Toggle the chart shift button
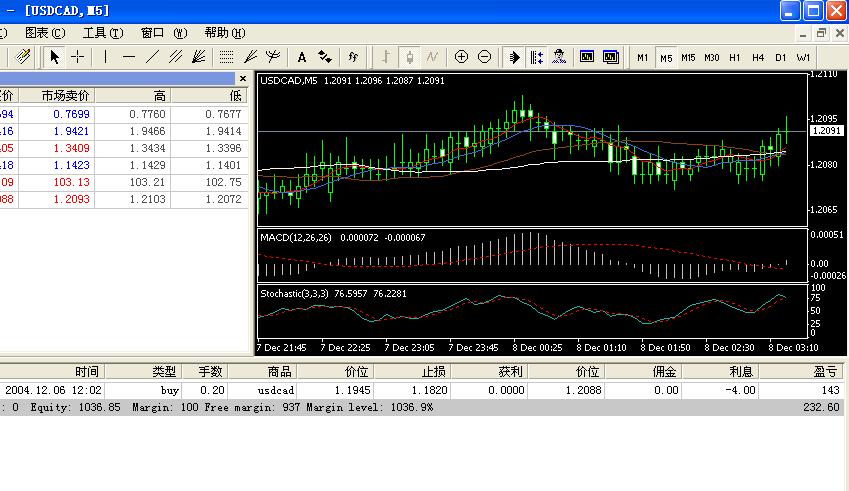The image size is (849, 491). (536, 57)
